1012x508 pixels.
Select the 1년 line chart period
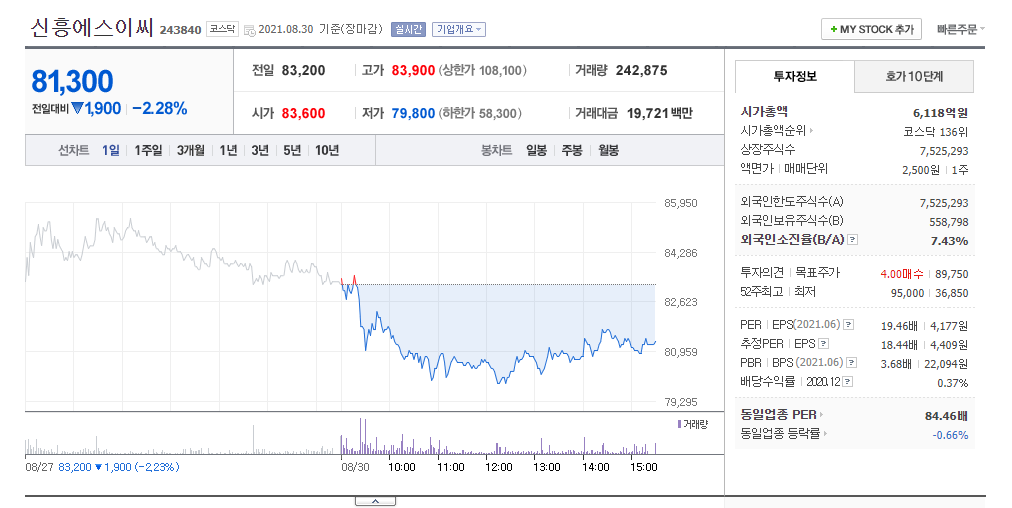[228, 150]
